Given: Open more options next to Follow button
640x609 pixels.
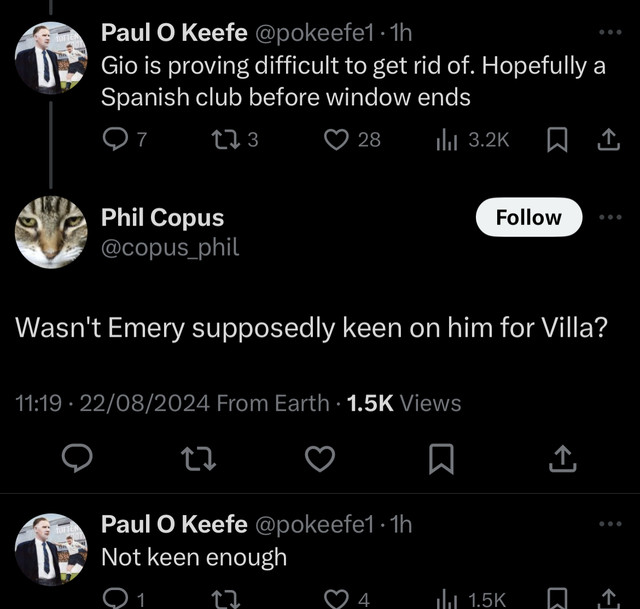Looking at the screenshot, I should click(x=608, y=217).
